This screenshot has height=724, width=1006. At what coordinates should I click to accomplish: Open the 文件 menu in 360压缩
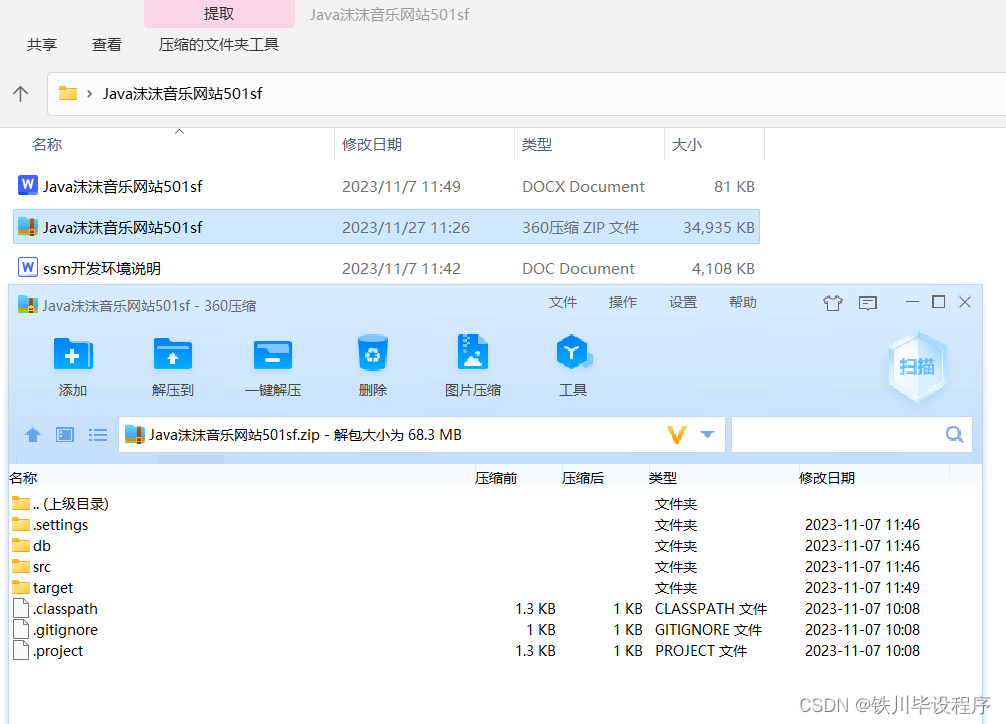pos(563,302)
